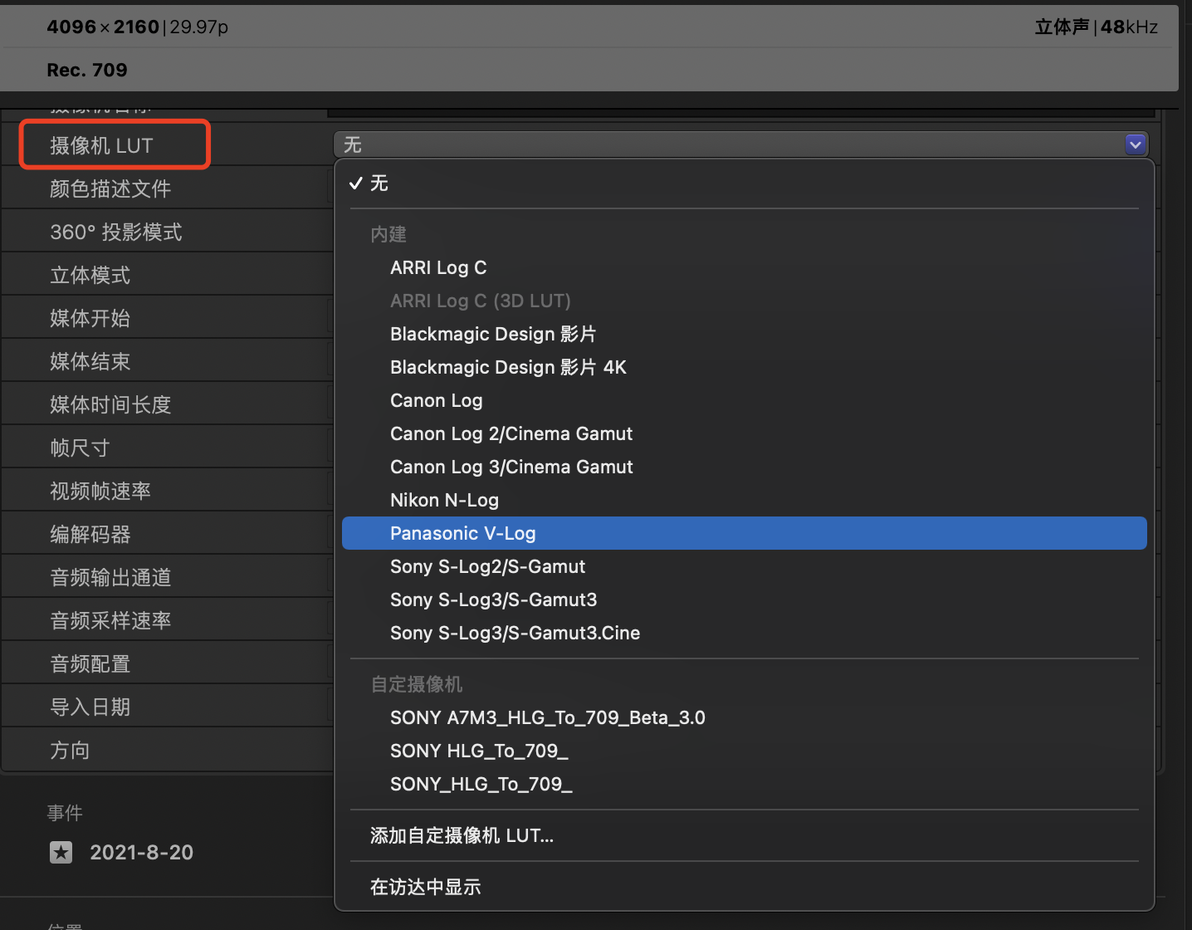1192x930 pixels.
Task: Click the Rec. 709 color space label
Action: coord(87,70)
